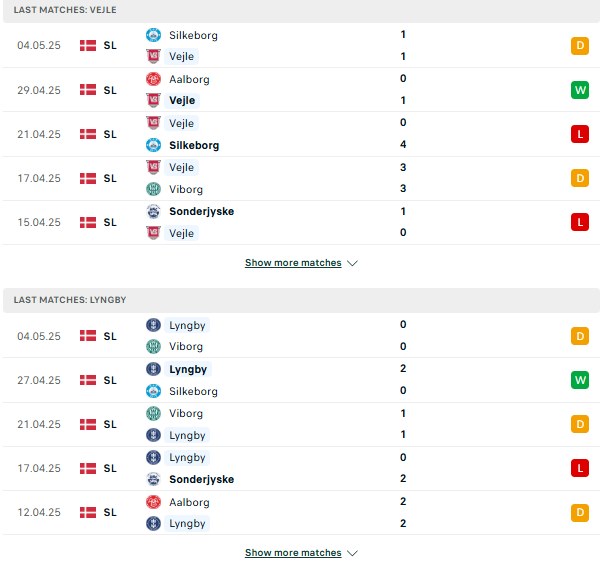Screen dimensions: 601x568
Task: Click the Sonderjyske crest in the 15.04.25 match
Action: pos(153,211)
